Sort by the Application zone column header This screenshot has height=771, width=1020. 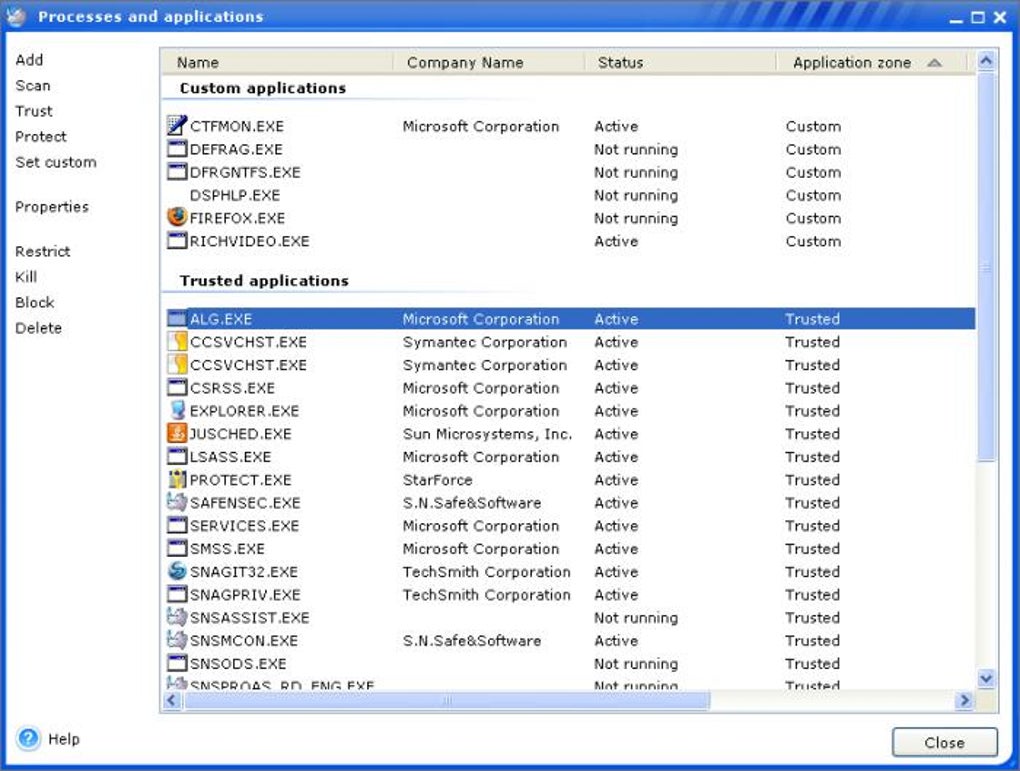tap(852, 63)
